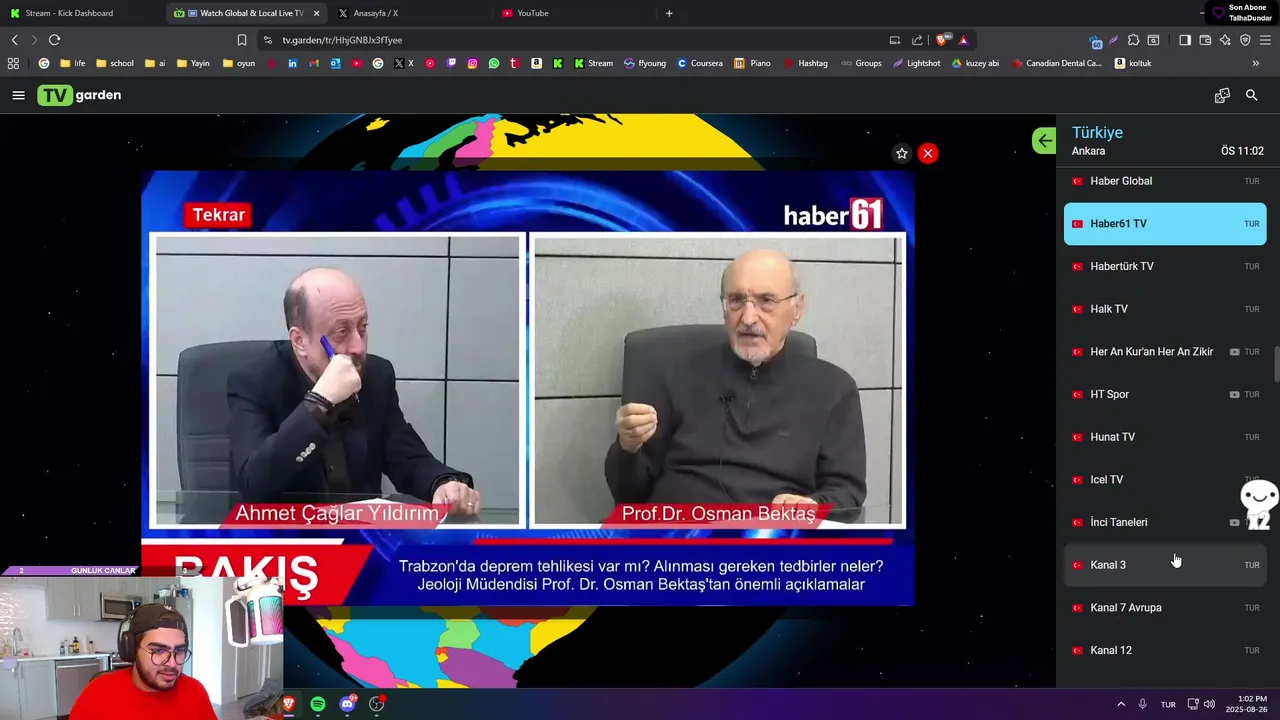
Task: Open the TV Garden hamburger menu
Action: click(x=18, y=95)
